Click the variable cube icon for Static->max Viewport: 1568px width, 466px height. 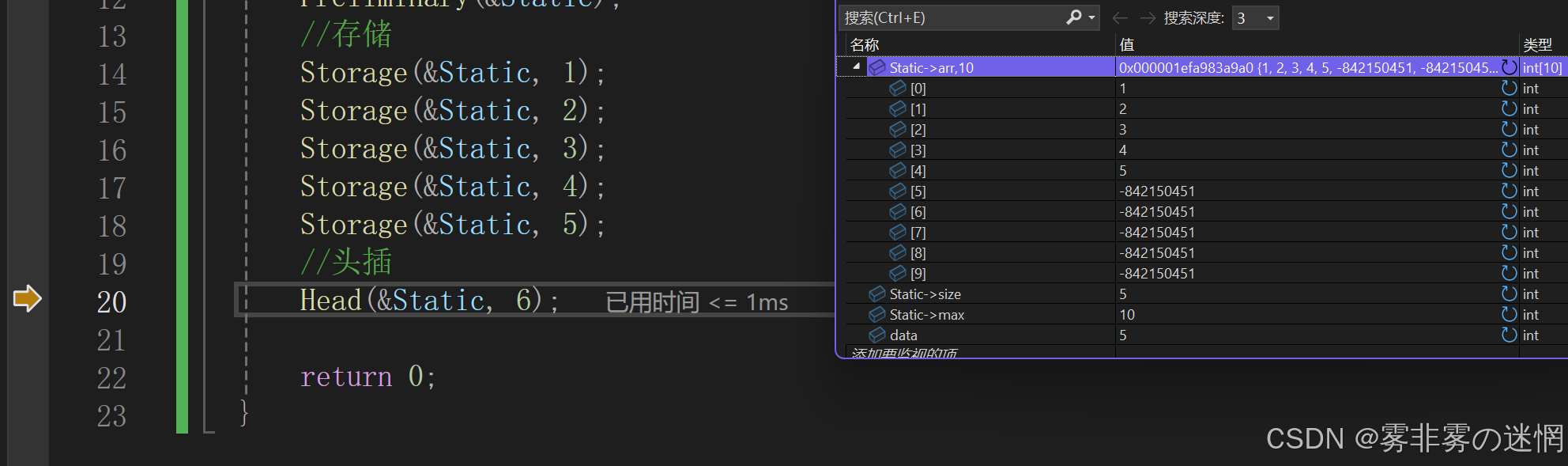point(876,314)
